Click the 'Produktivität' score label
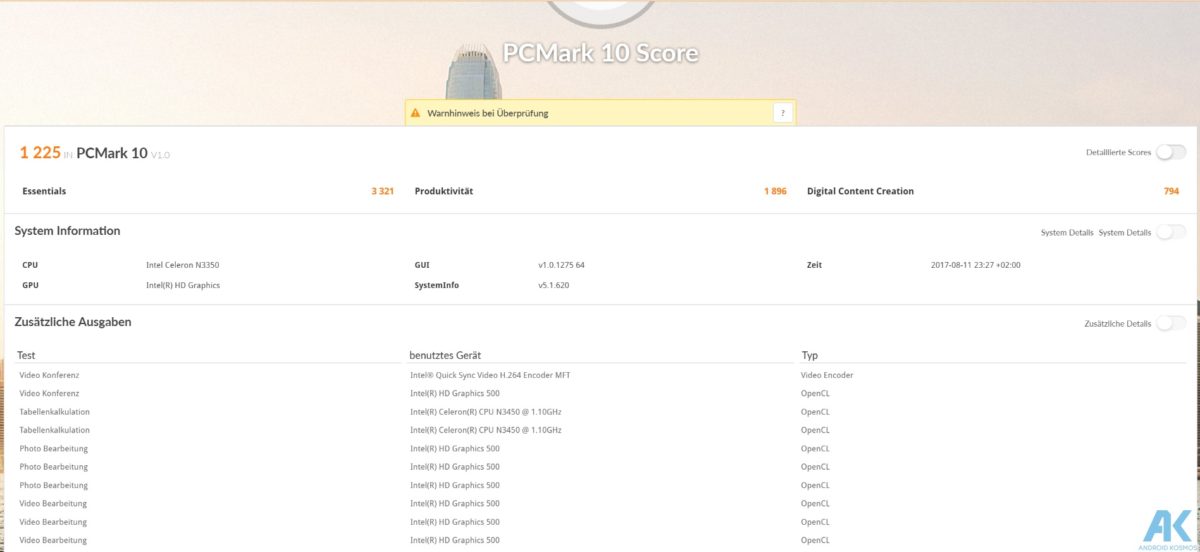This screenshot has width=1200, height=552. click(444, 191)
